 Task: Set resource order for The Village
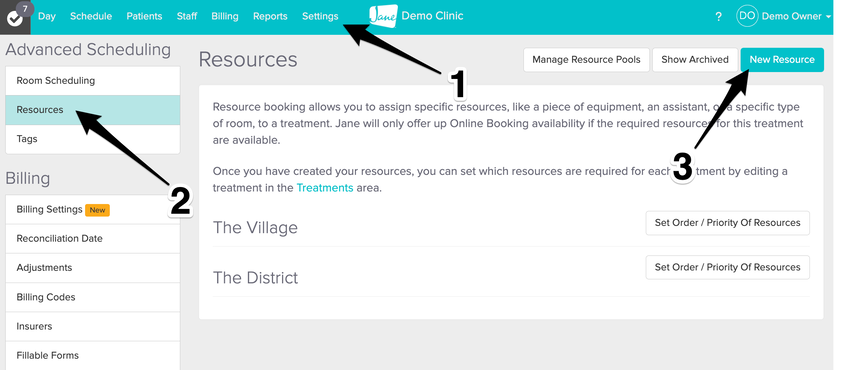(727, 223)
